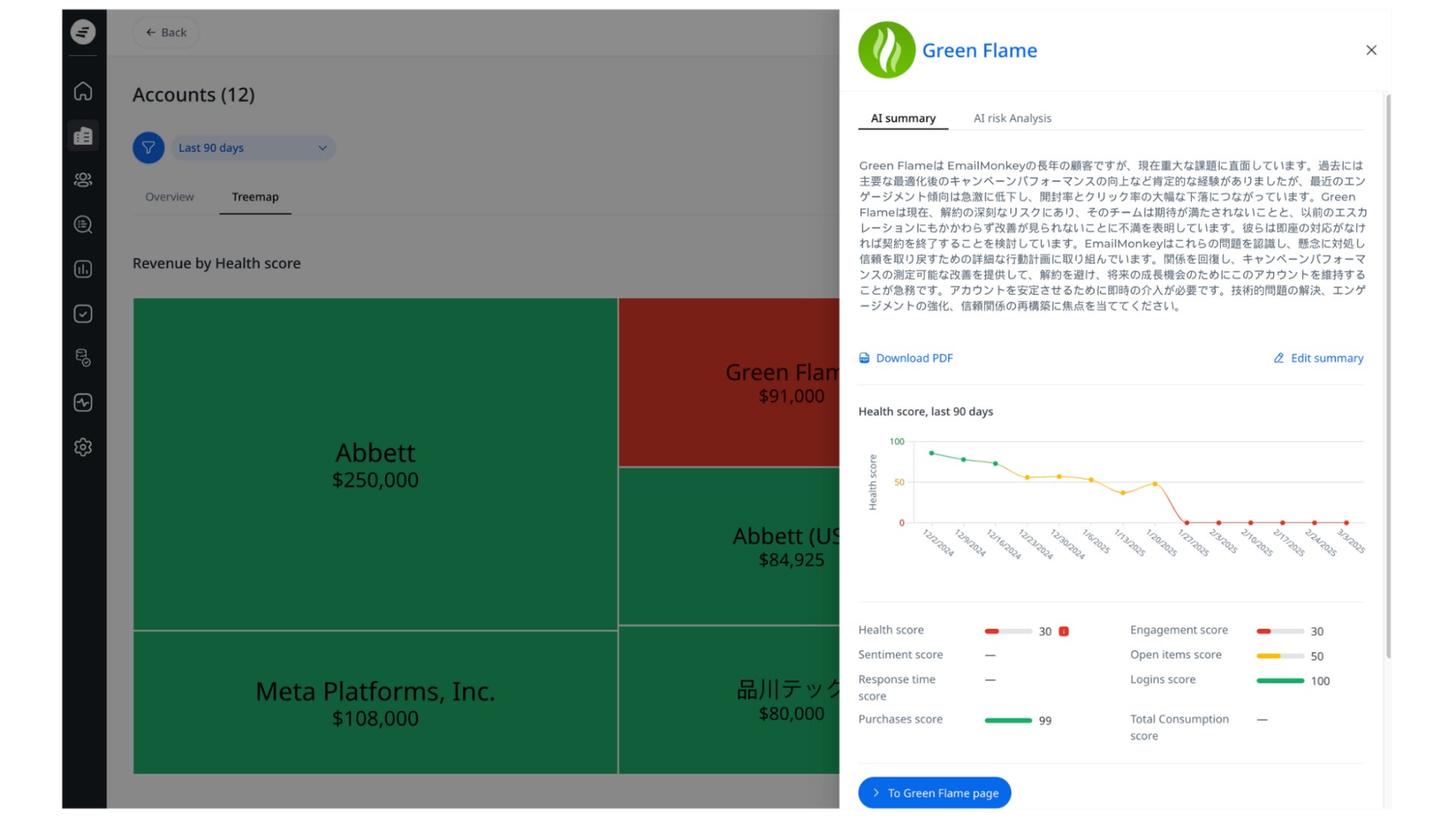Click the Edit summary link
The height and width of the screenshot is (819, 1456).
pos(1319,358)
